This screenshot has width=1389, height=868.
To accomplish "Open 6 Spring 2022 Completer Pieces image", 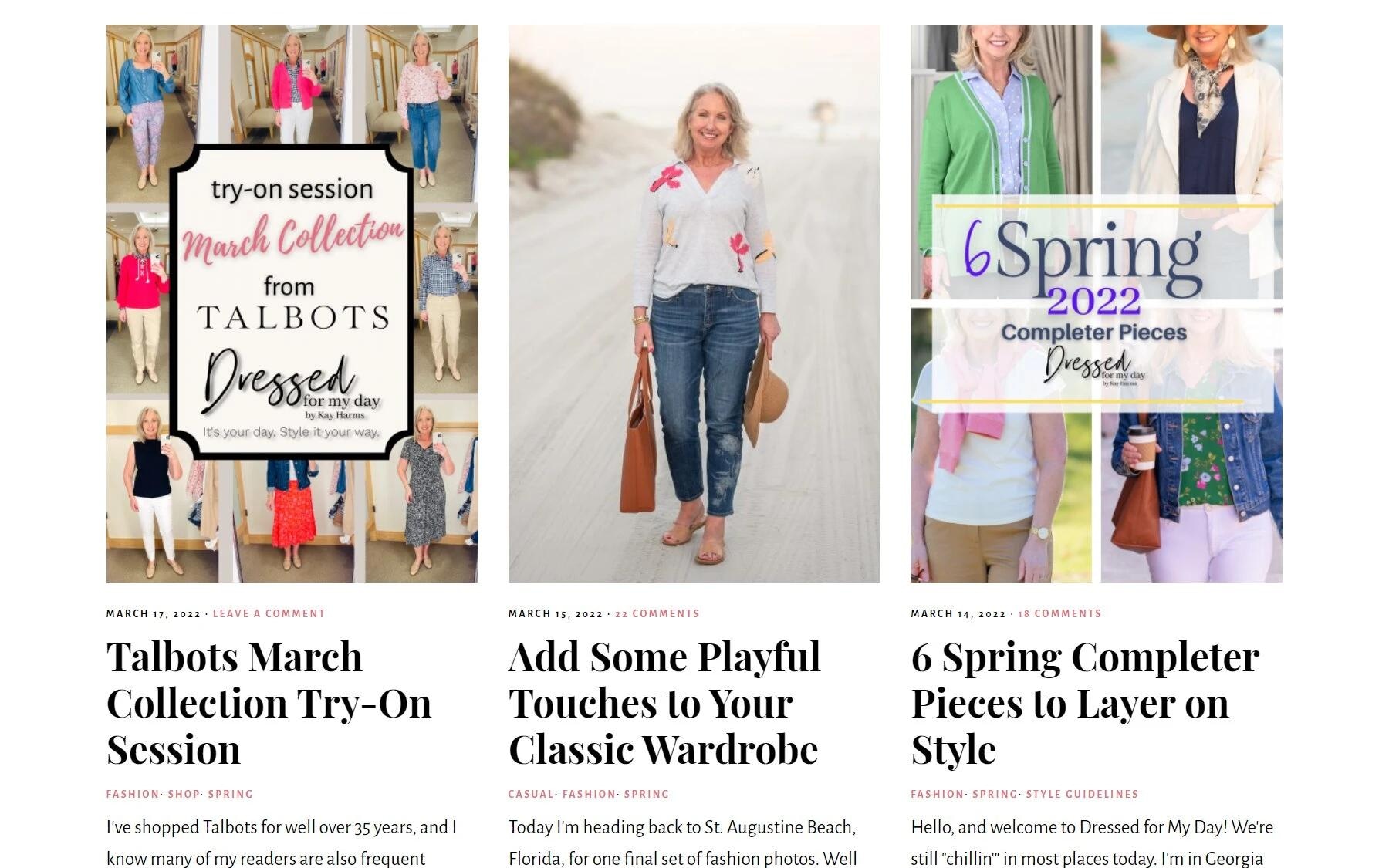I will (x=1097, y=303).
